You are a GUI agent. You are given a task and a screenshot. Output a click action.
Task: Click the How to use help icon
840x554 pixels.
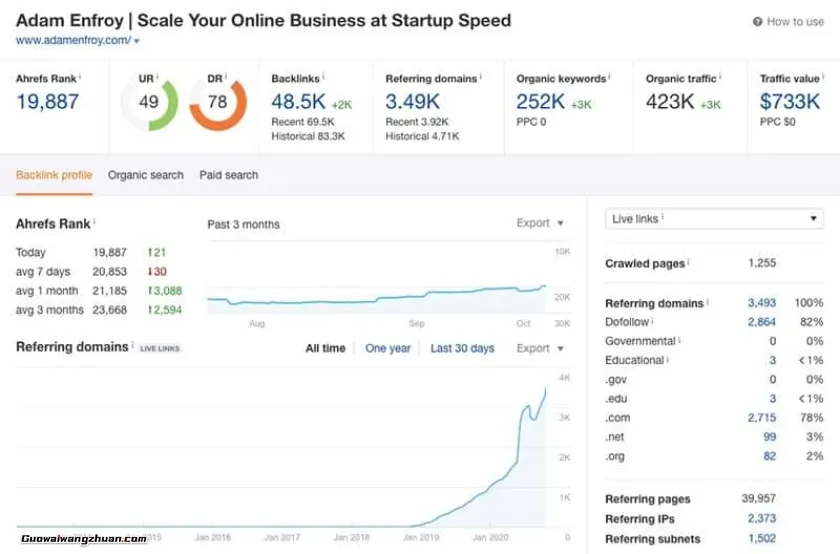[x=757, y=21]
